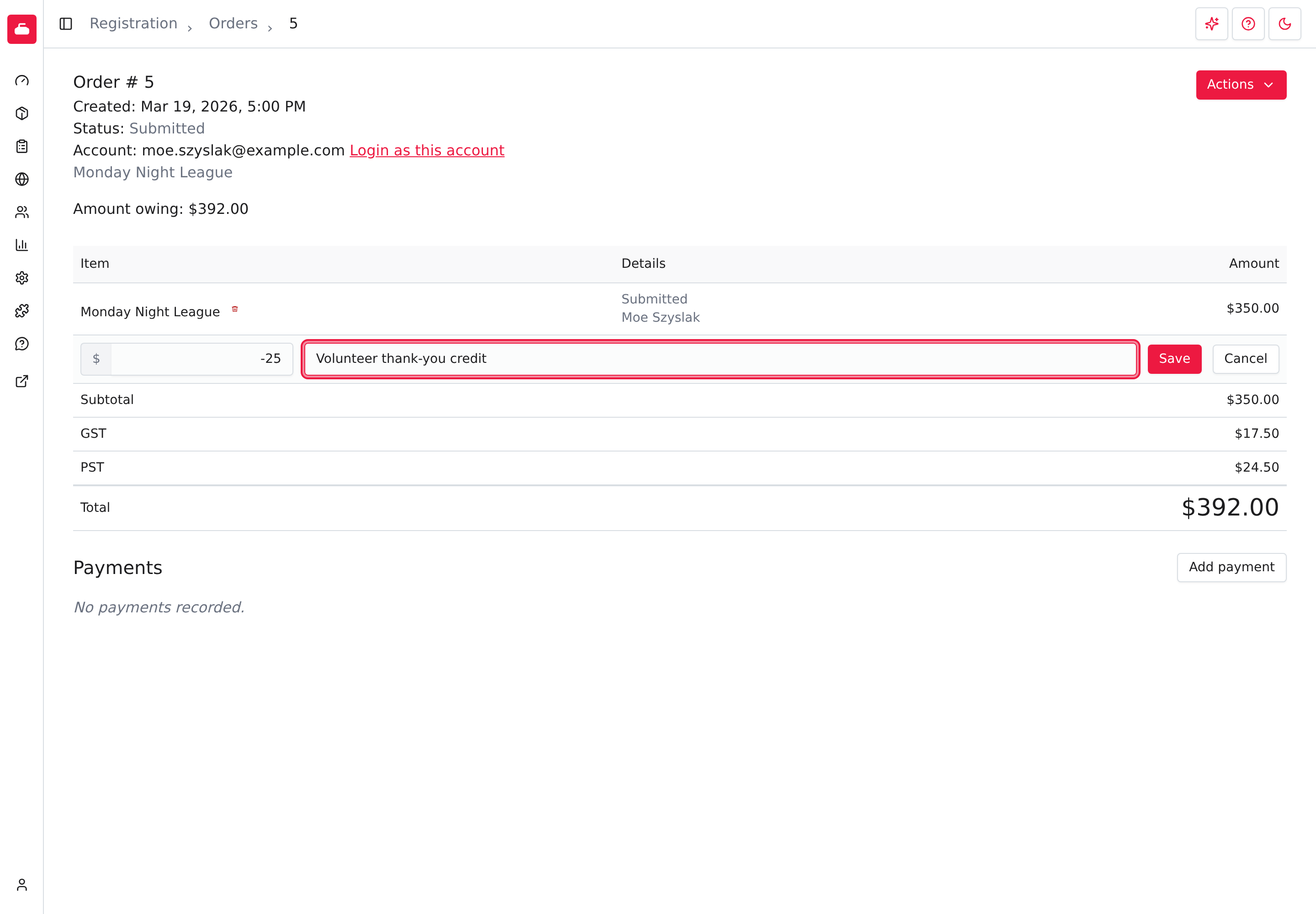Click Login as this account link
Image resolution: width=1316 pixels, height=914 pixels.
pyautogui.click(x=427, y=151)
